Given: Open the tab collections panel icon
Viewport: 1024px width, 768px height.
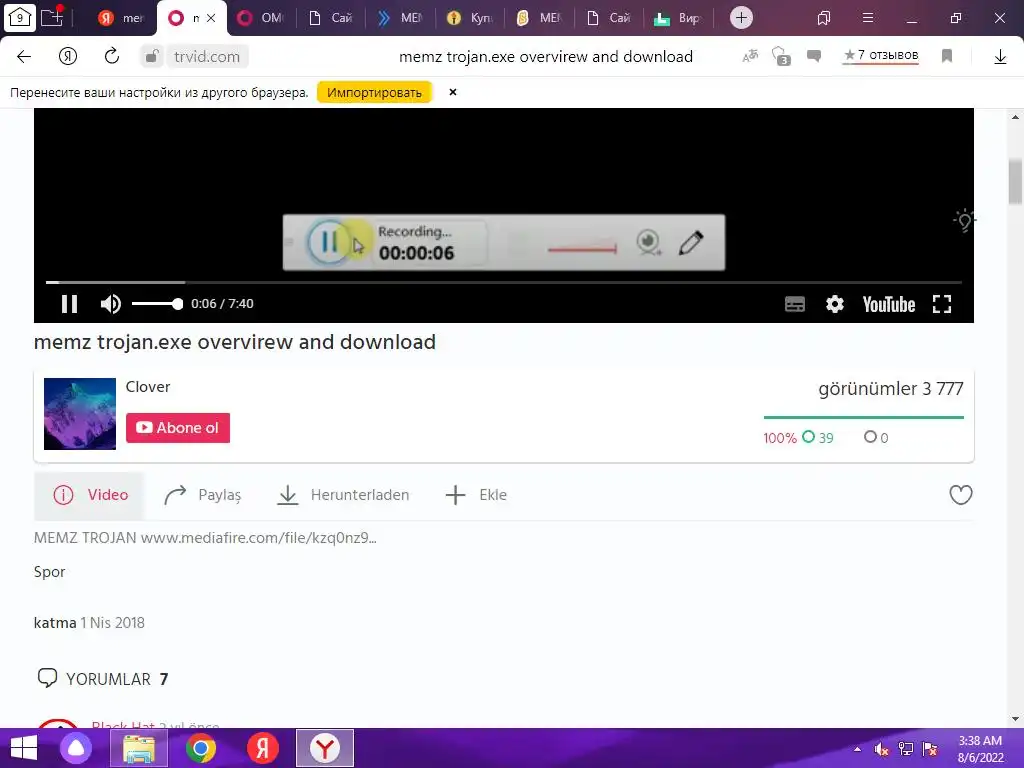Looking at the screenshot, I should (x=824, y=18).
